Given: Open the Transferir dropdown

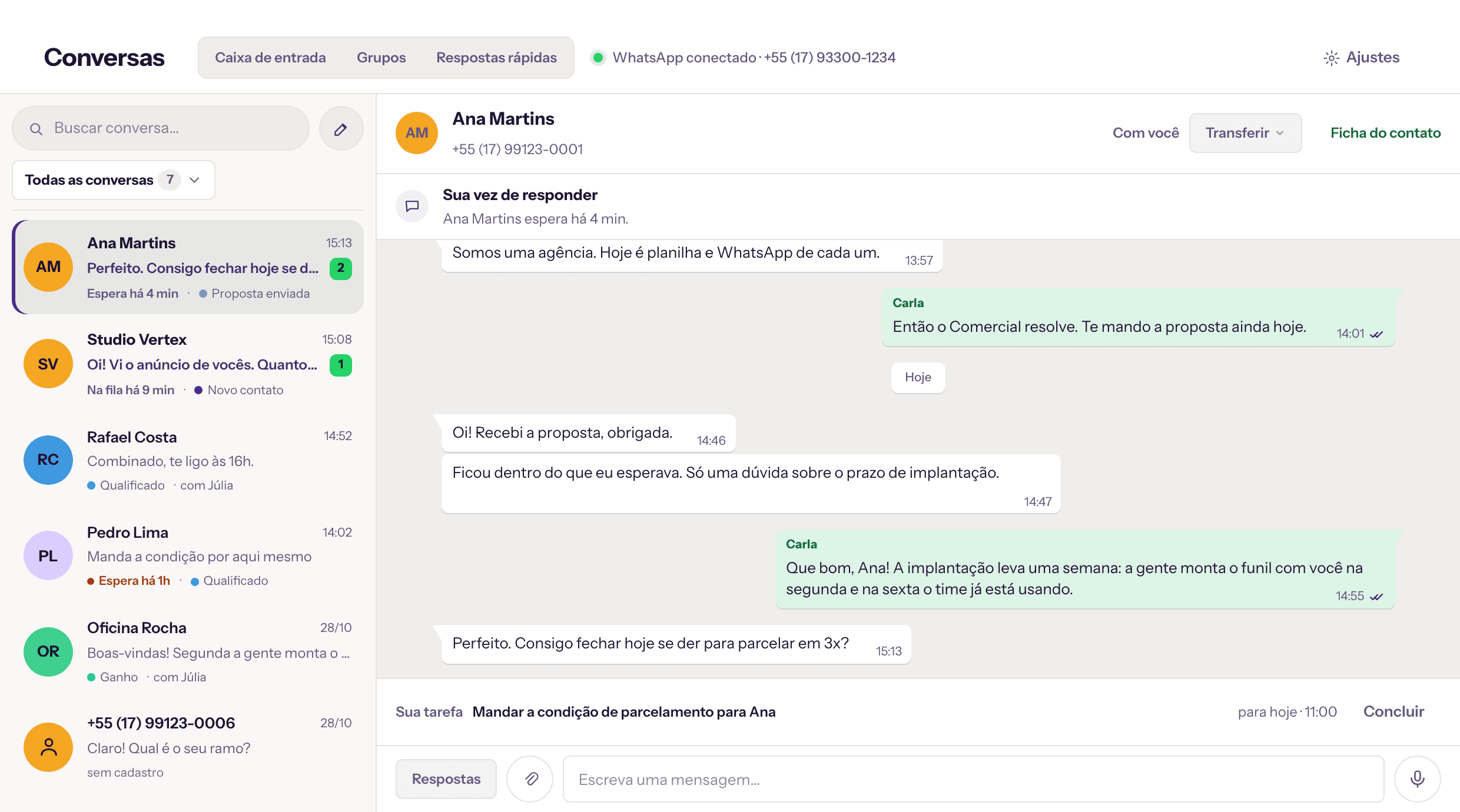Looking at the screenshot, I should (1245, 133).
